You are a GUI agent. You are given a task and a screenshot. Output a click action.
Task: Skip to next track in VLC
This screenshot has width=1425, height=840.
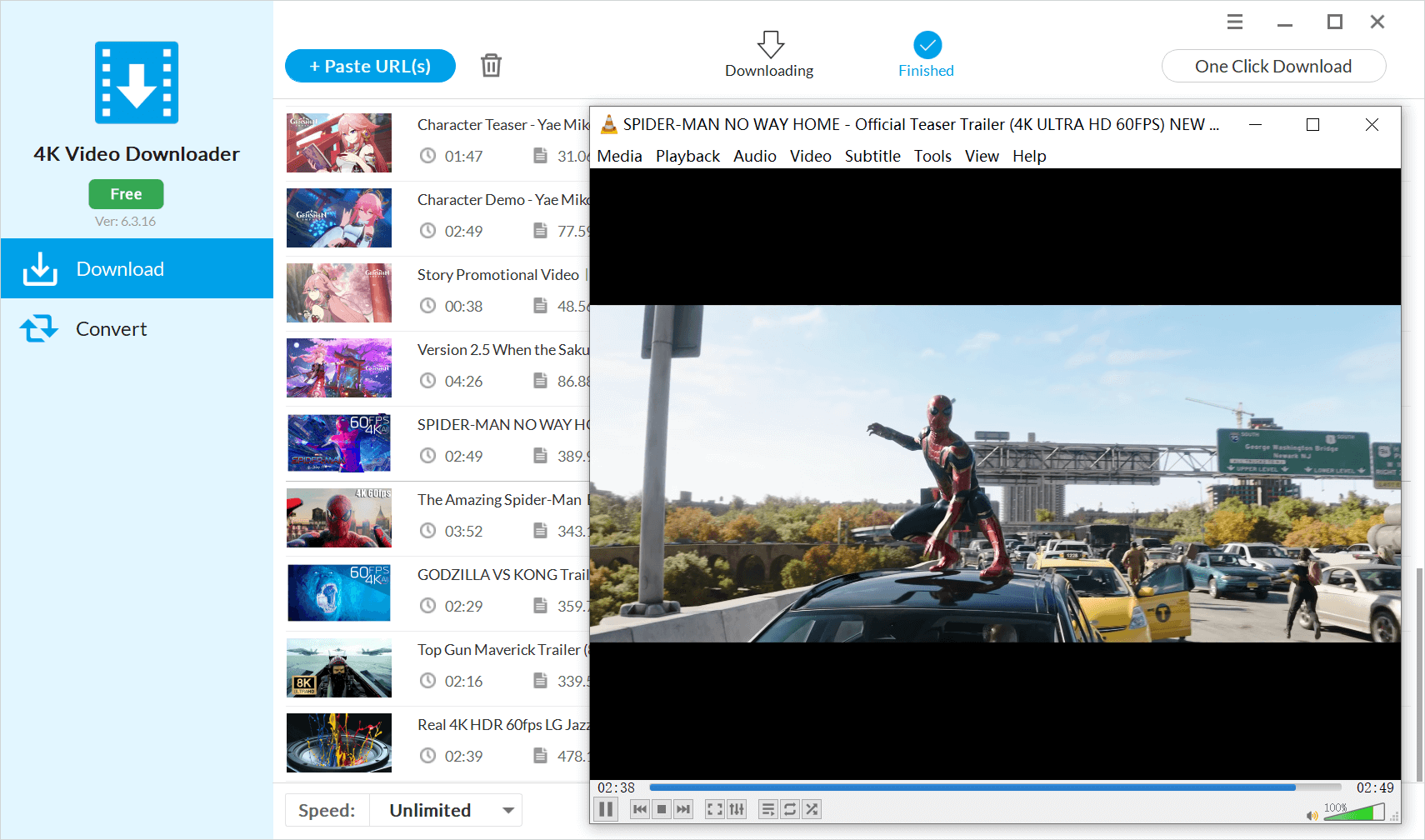683,809
